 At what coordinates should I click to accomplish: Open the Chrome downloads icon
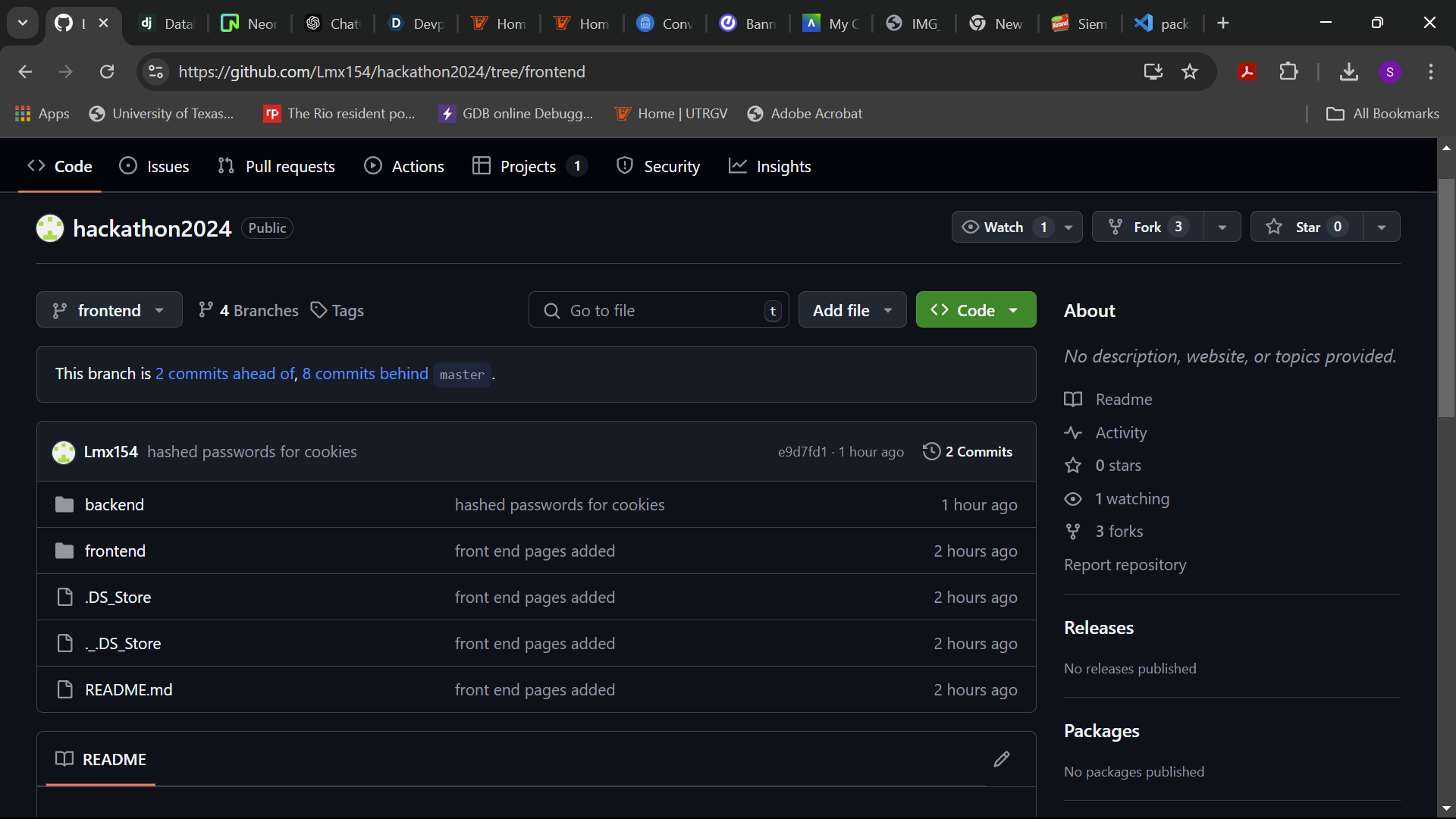point(1348,72)
